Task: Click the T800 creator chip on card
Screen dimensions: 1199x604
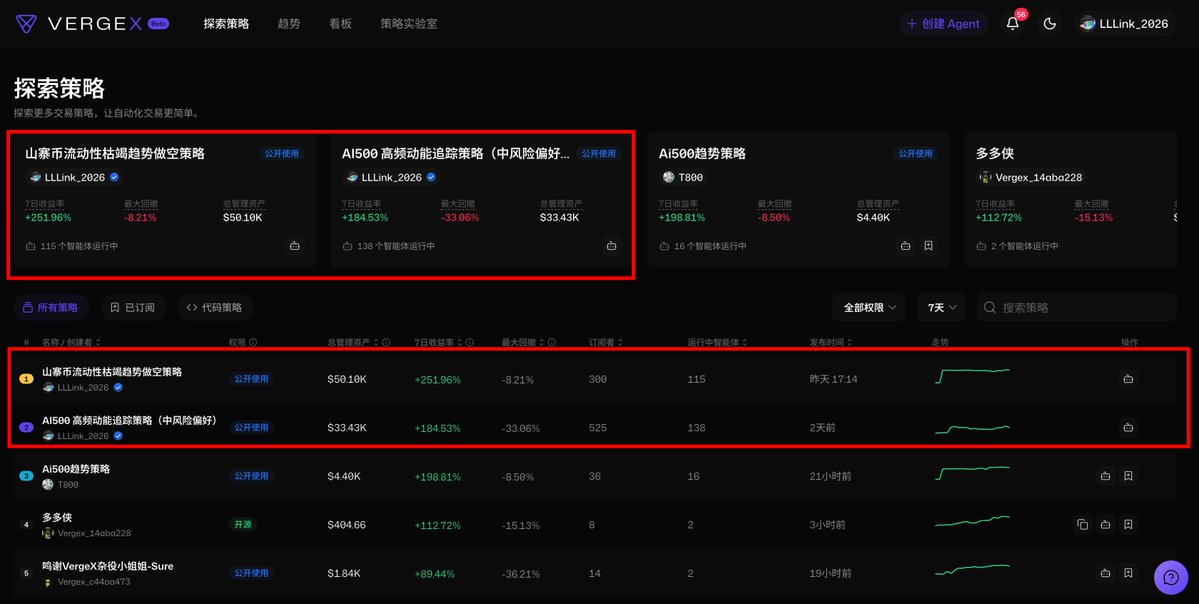Action: pos(682,177)
